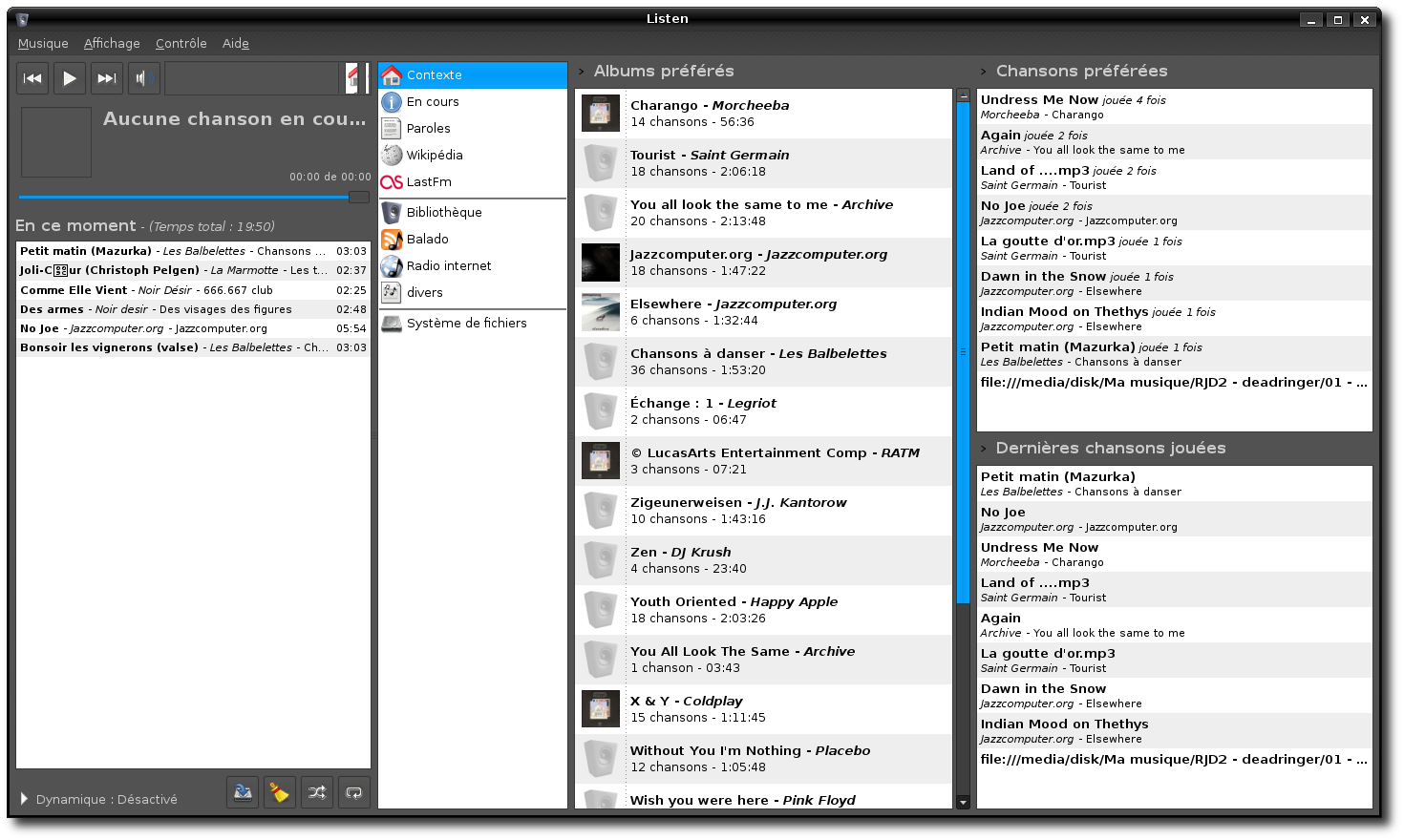1404x840 pixels.
Task: Open the Aide menu
Action: pos(236,43)
